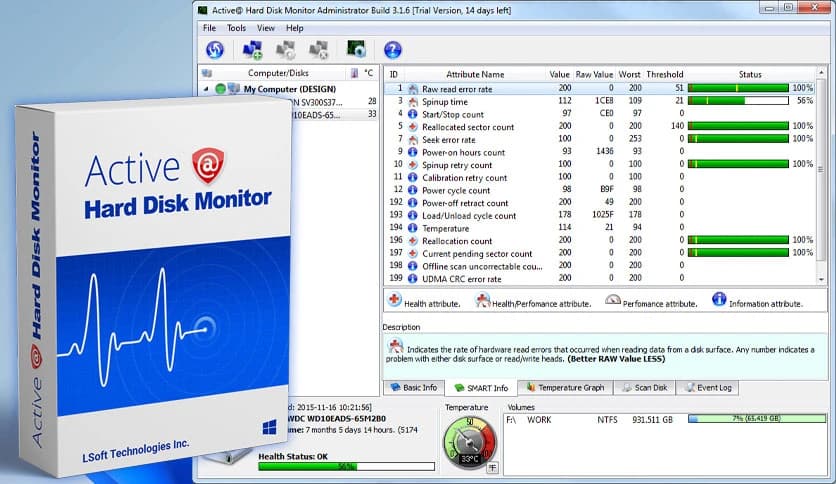Sort by the Threshold column header

(664, 75)
